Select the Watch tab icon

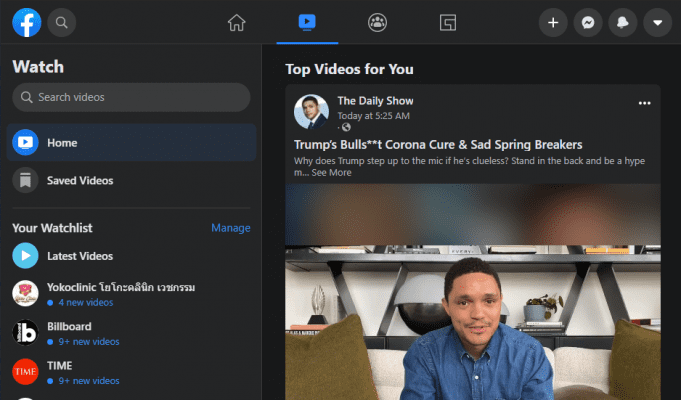(307, 22)
